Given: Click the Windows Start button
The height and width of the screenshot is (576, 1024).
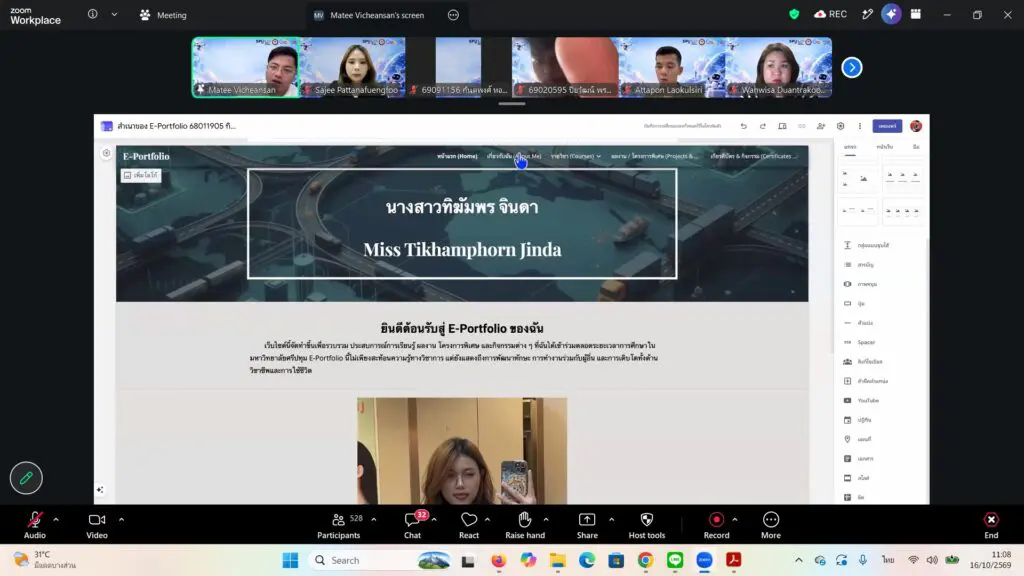Looking at the screenshot, I should tap(290, 560).
